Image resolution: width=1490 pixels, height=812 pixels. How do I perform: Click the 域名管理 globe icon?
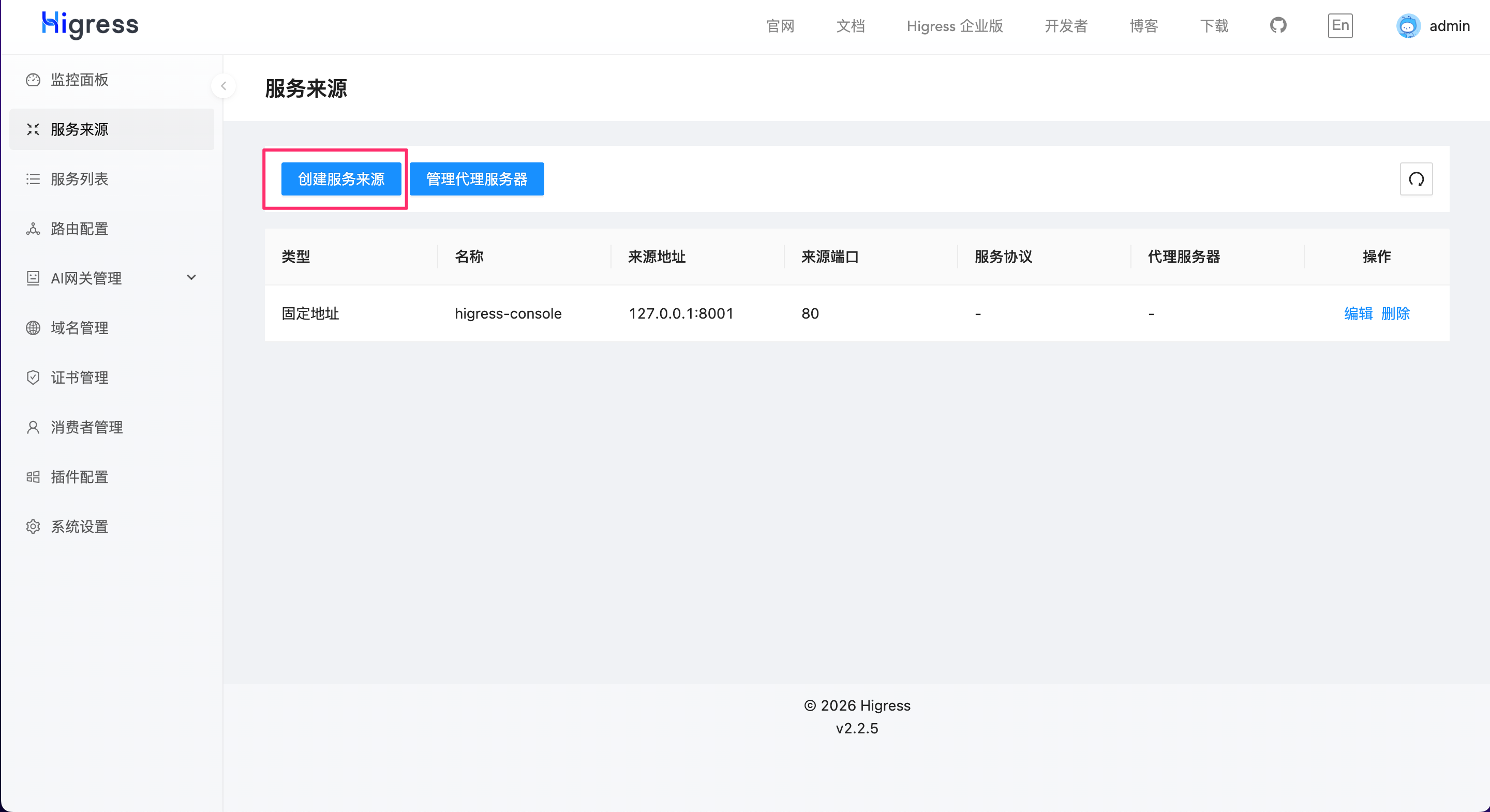[x=33, y=328]
